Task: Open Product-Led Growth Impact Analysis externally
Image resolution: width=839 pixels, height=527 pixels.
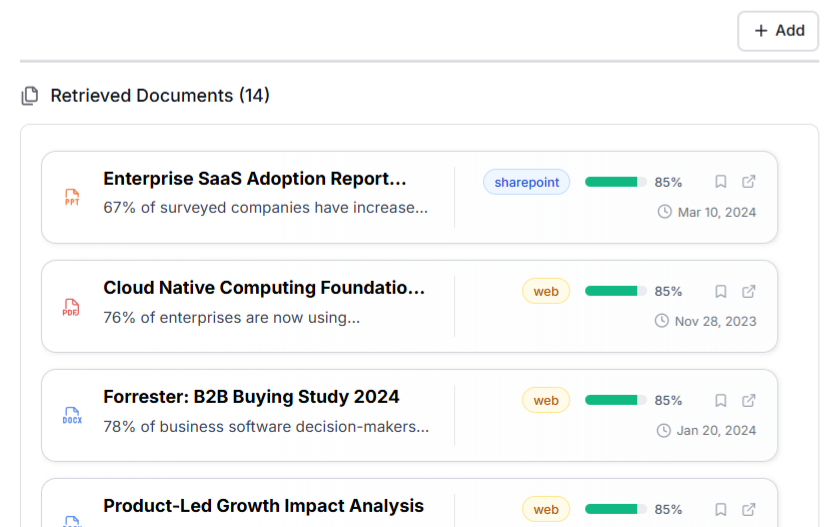Action: (749, 509)
